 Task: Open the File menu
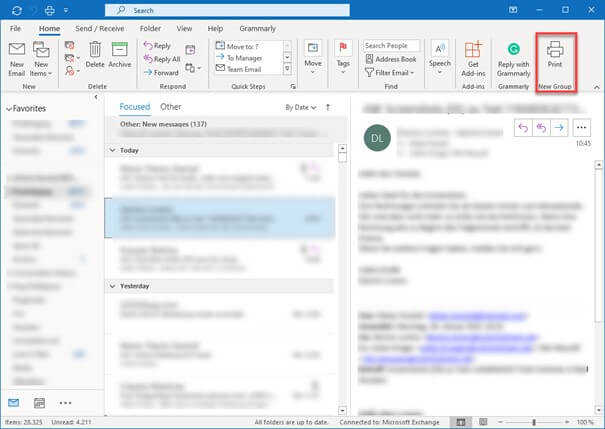tap(15, 29)
